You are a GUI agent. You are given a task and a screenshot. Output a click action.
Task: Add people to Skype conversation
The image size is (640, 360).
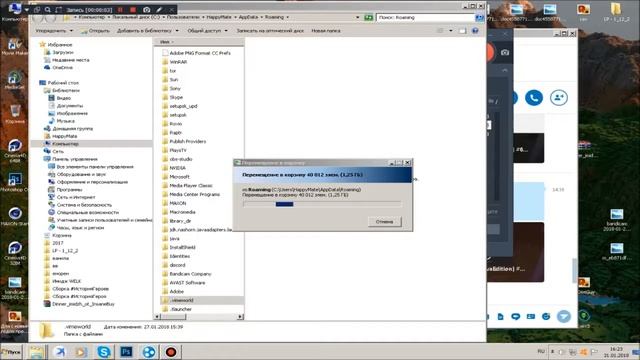pos(559,98)
